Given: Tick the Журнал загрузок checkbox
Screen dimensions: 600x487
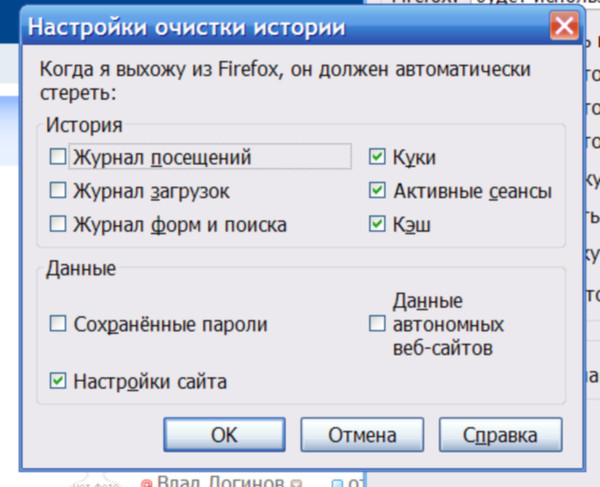Looking at the screenshot, I should point(58,190).
